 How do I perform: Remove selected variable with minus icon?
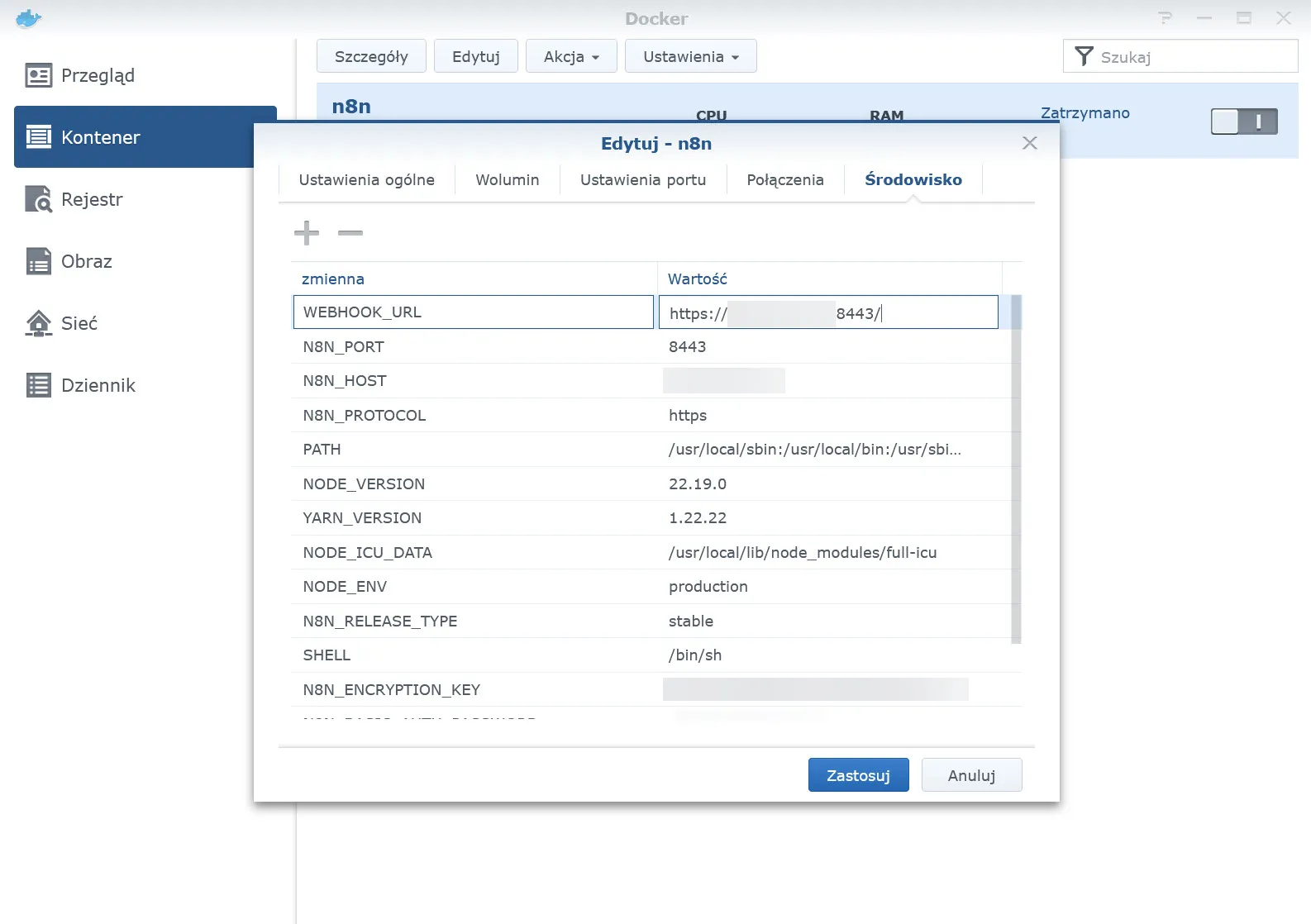point(350,233)
